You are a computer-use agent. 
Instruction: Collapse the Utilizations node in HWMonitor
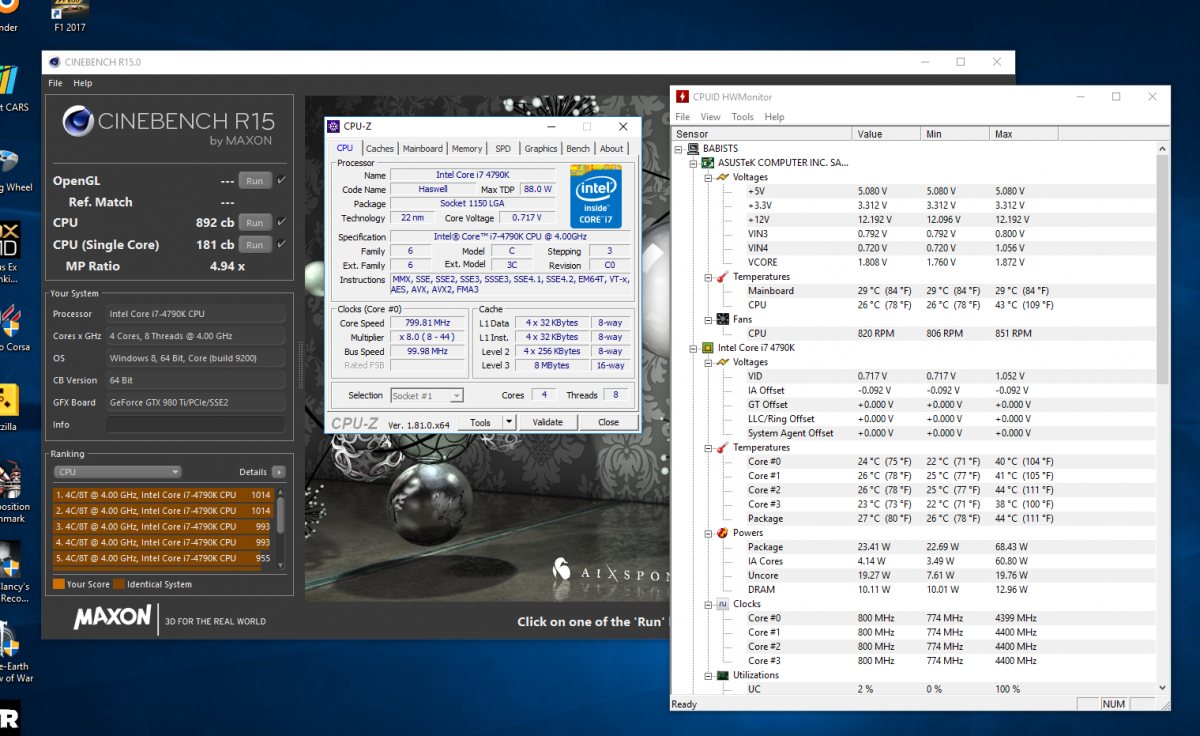(708, 675)
